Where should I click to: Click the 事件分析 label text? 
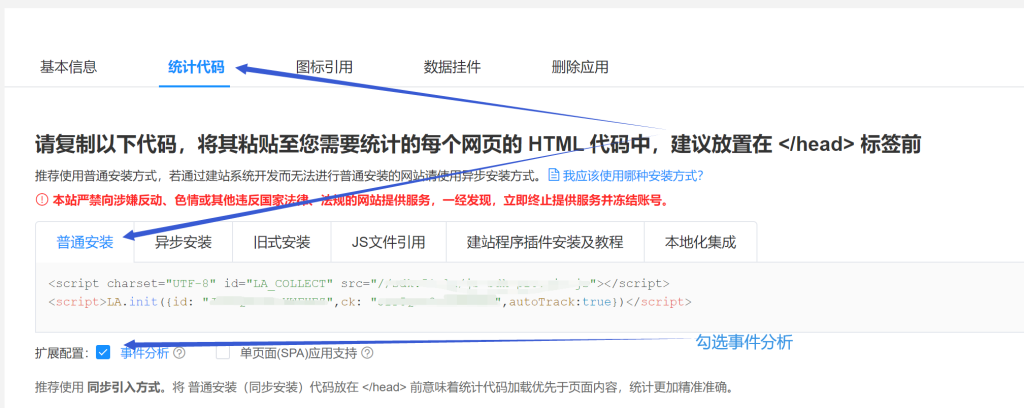[144, 353]
